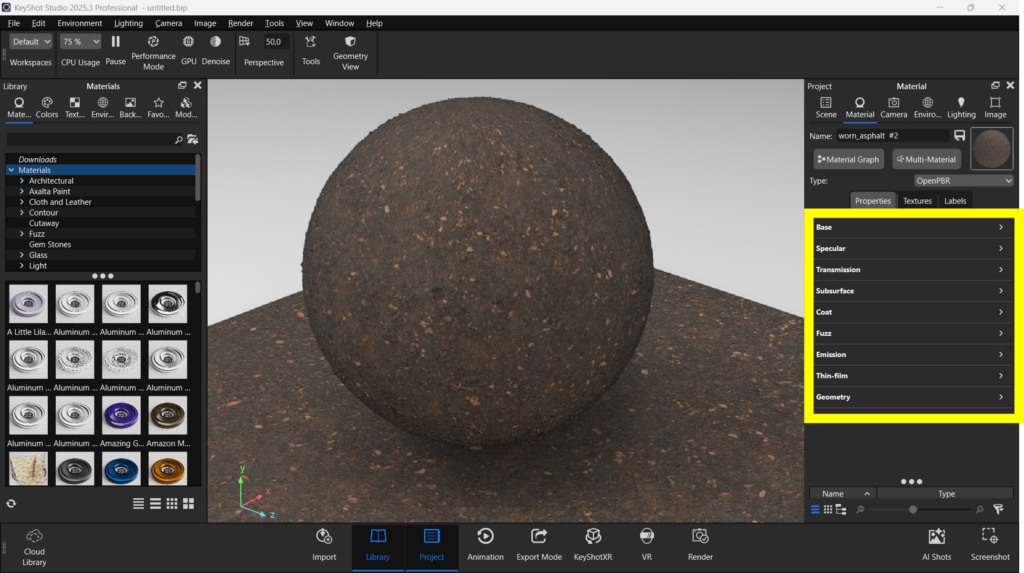Click the Denoise icon in toolbar

[215, 42]
